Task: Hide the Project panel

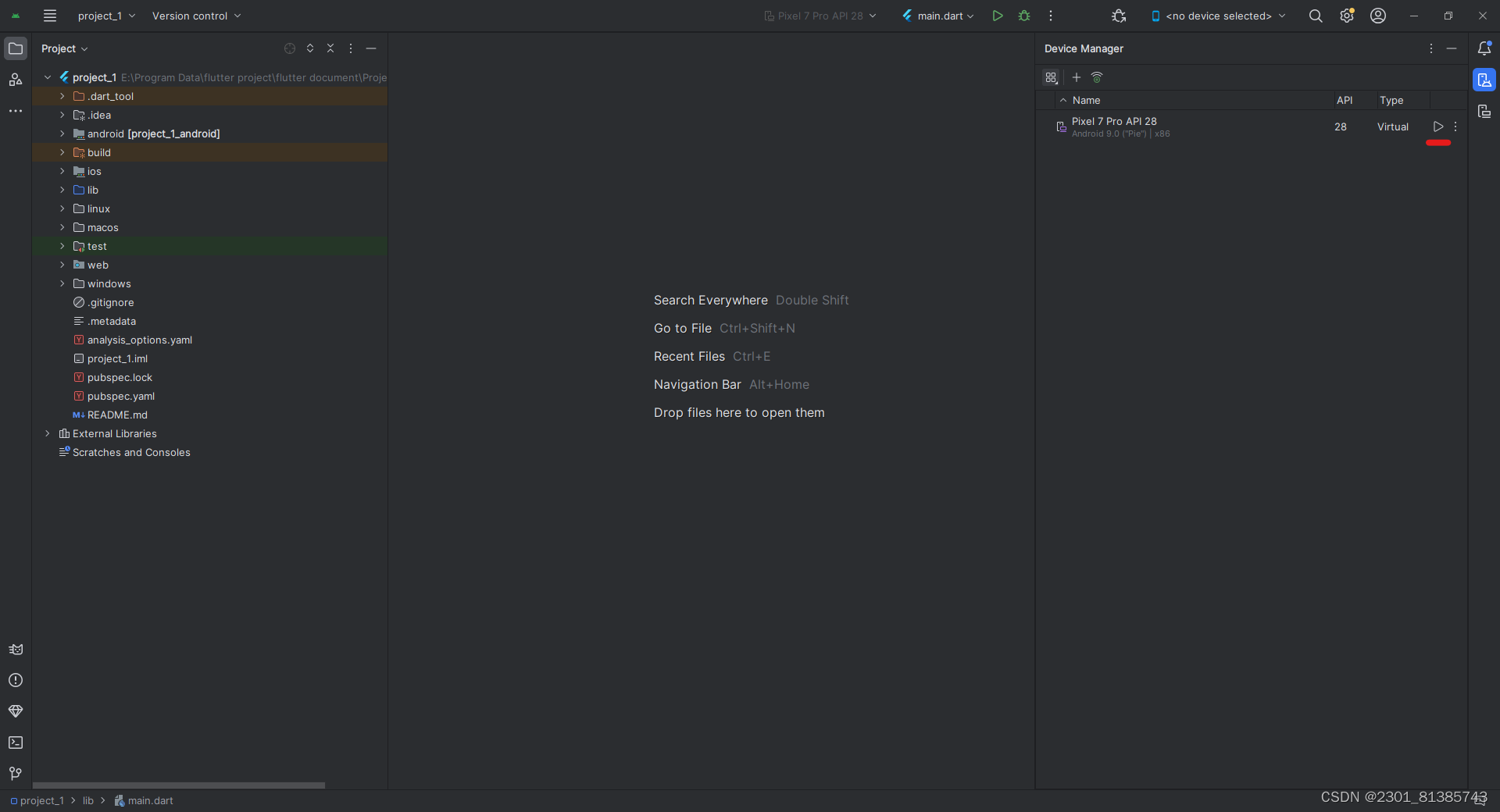Action: click(371, 48)
